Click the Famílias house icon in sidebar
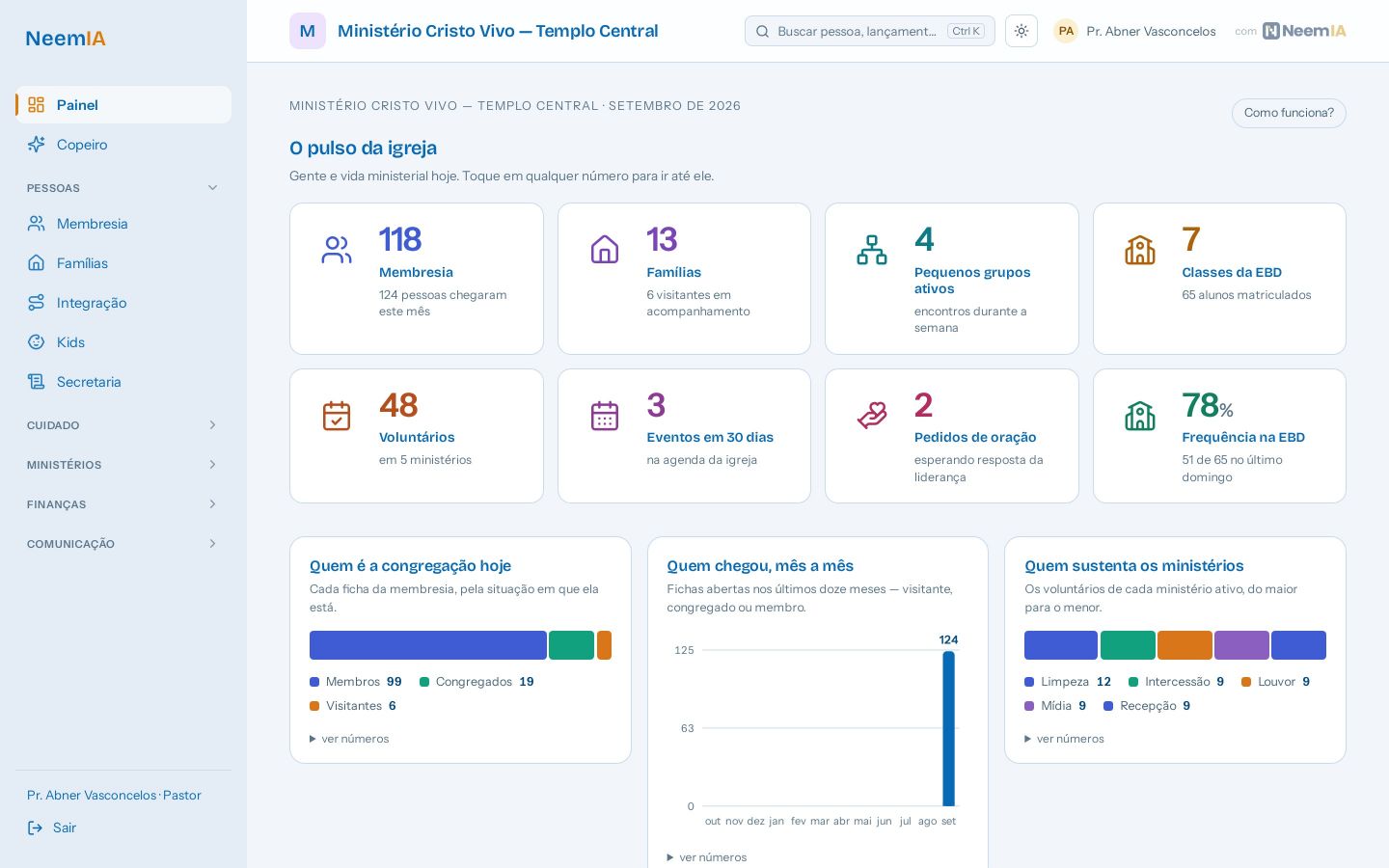 click(x=36, y=263)
